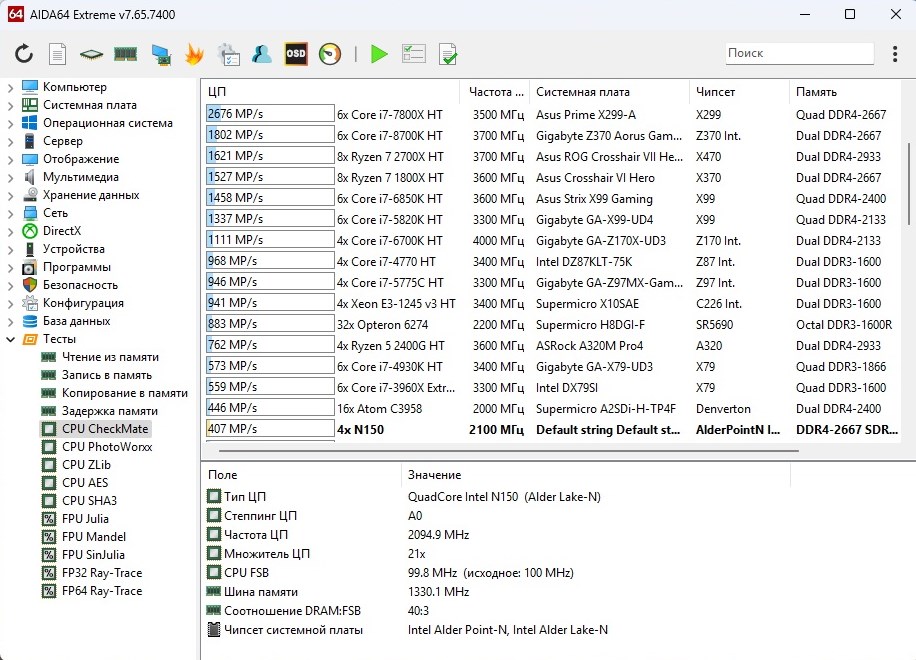
Task: Open the Report page icon
Action: click(58, 54)
